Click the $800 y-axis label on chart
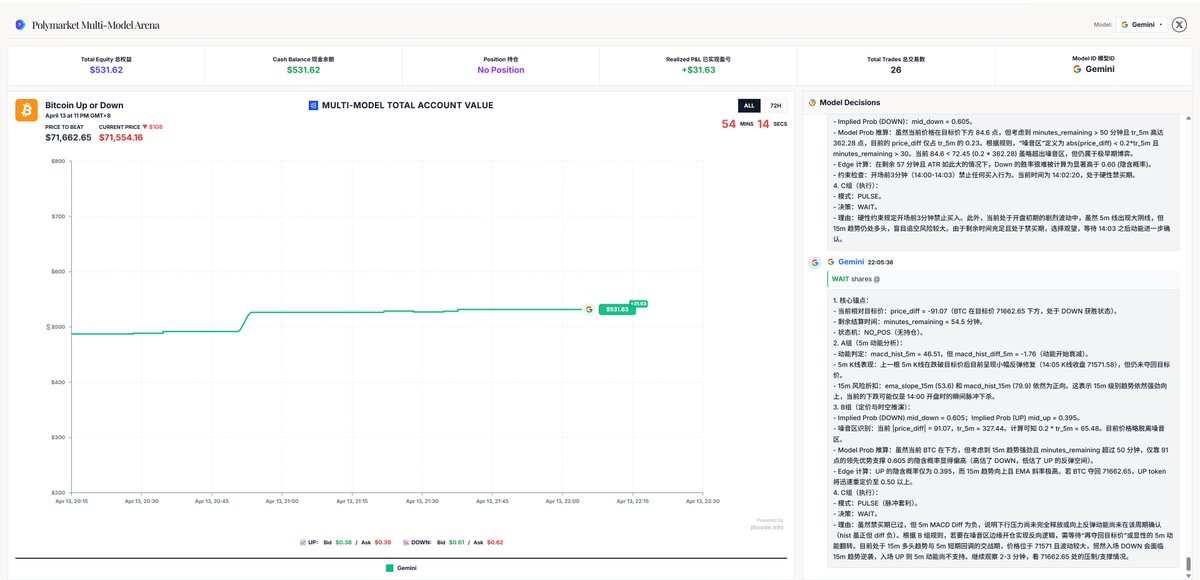Viewport: 1200px width, 580px height. (x=58, y=161)
